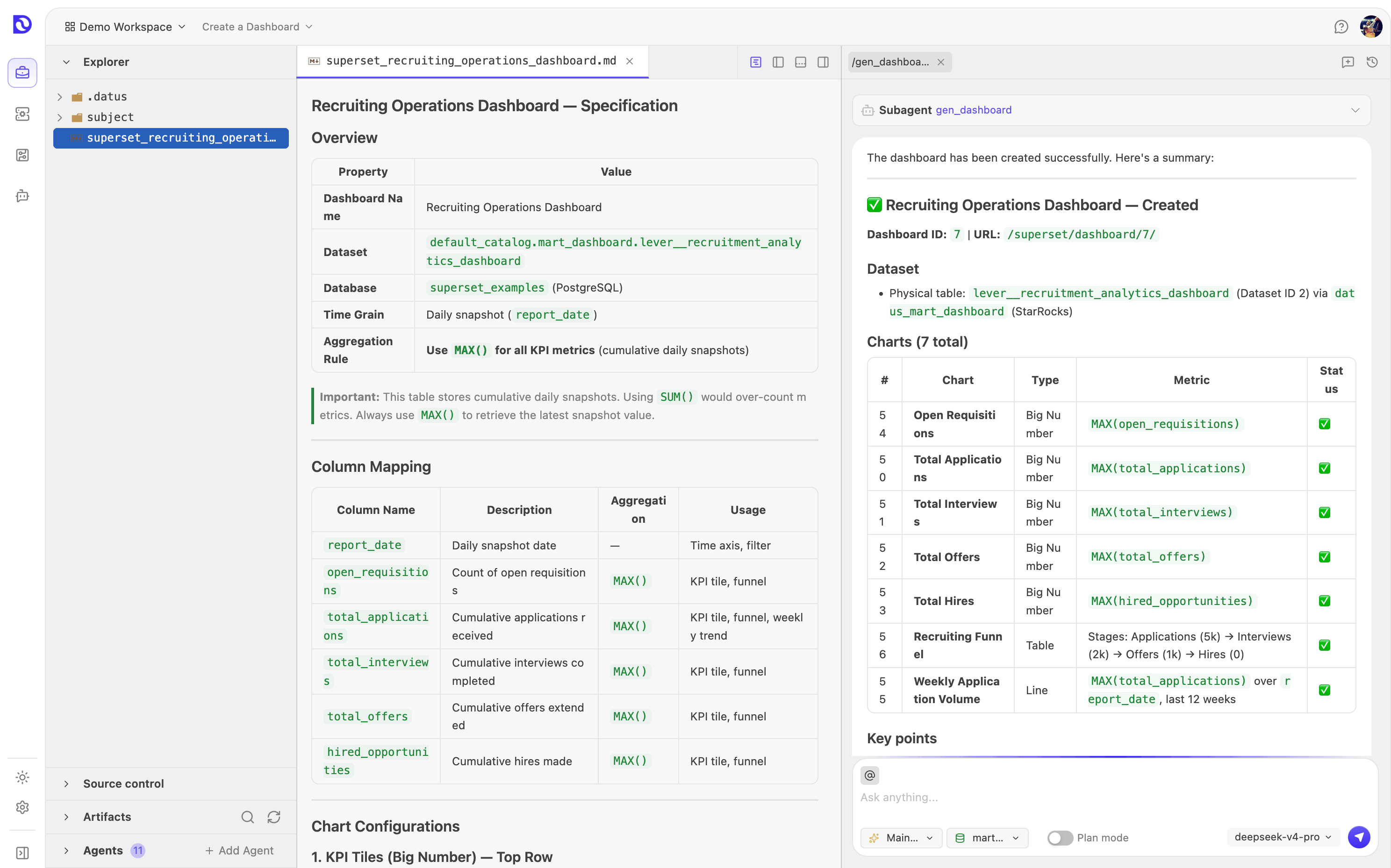Expand Agents section
The image size is (1391, 868).
tap(67, 850)
